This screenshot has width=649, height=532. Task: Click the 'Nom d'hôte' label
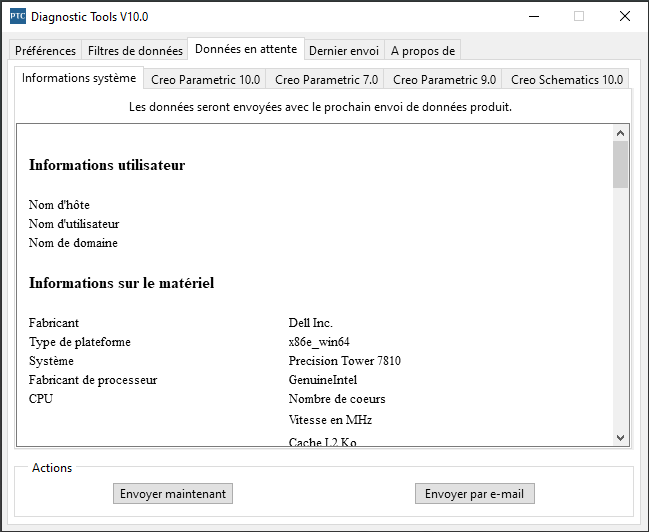pos(59,205)
